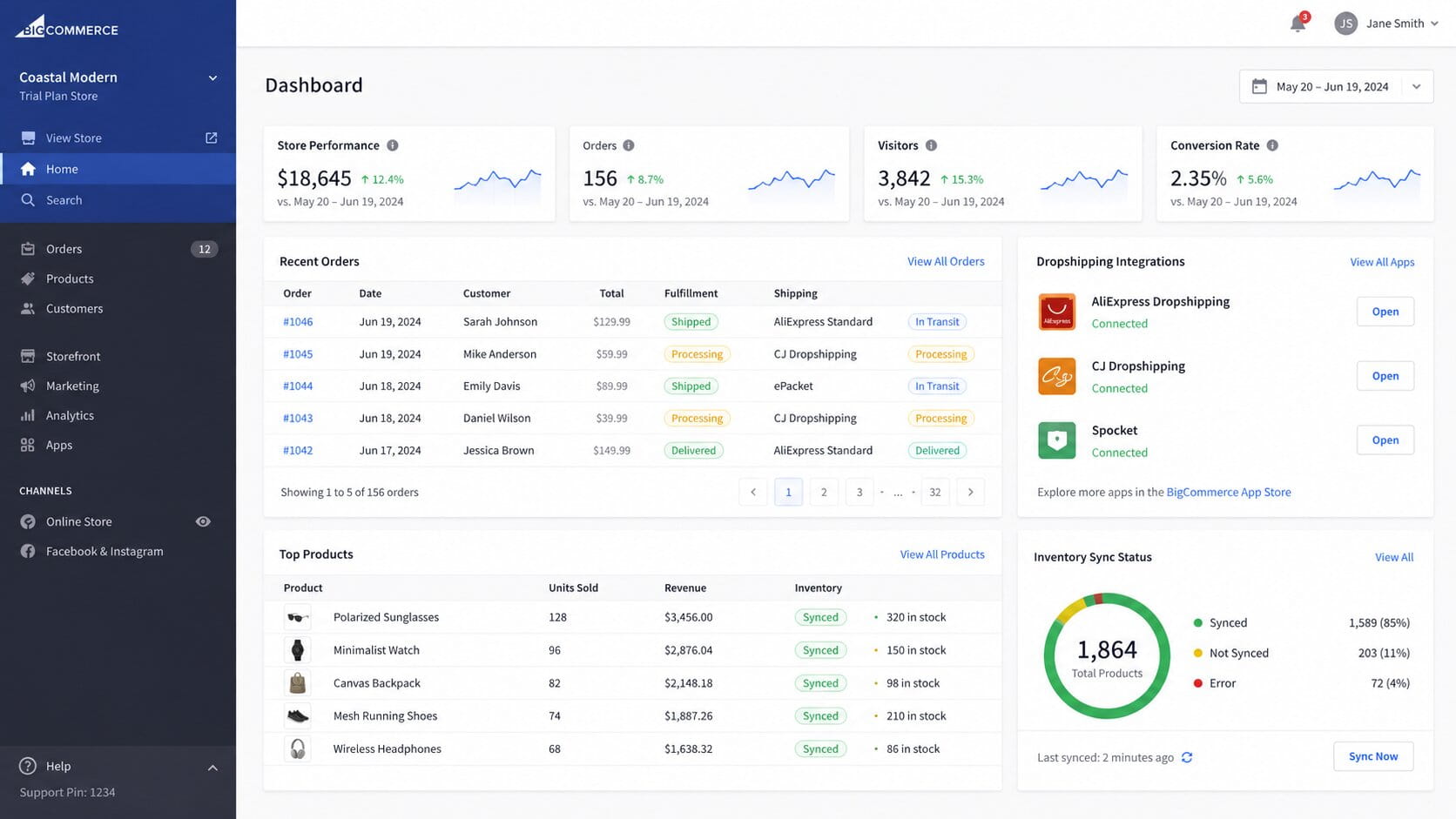Click Delivered fulfillment badge for #1042
This screenshot has height=819, width=1456.
pyautogui.click(x=693, y=451)
